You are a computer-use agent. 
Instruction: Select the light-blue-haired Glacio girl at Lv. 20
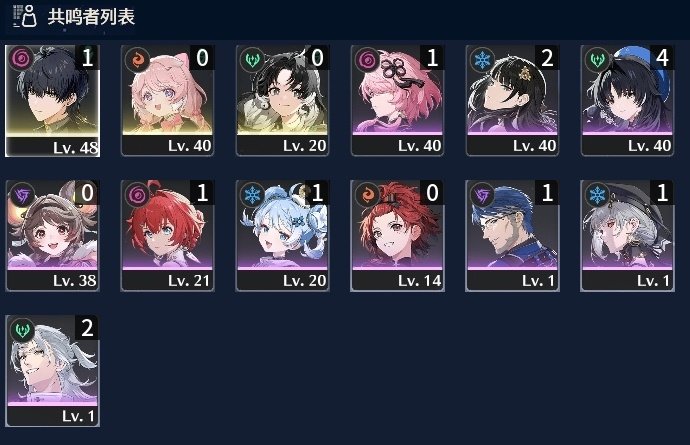pos(283,236)
